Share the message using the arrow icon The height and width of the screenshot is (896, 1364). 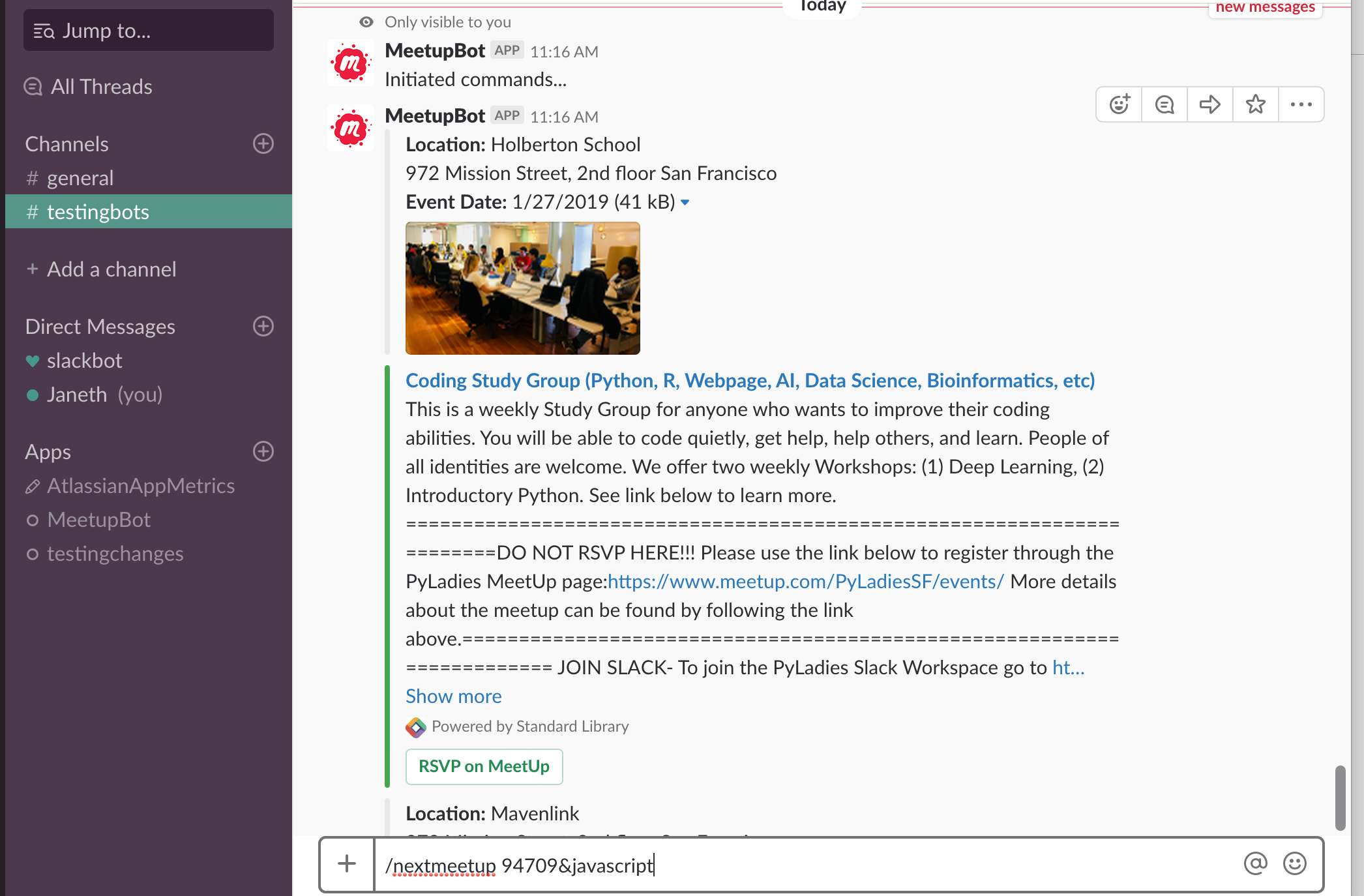coord(1210,104)
